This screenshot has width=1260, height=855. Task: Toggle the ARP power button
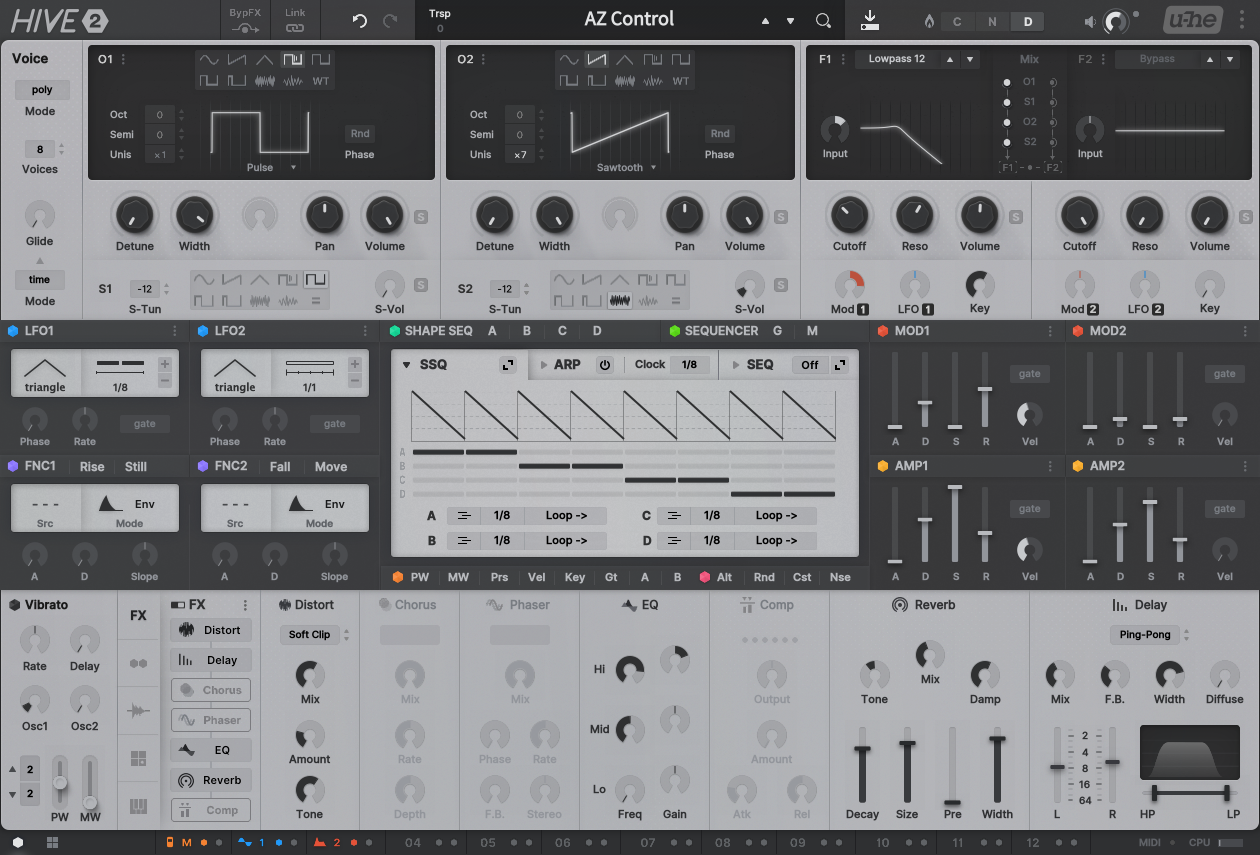click(605, 365)
